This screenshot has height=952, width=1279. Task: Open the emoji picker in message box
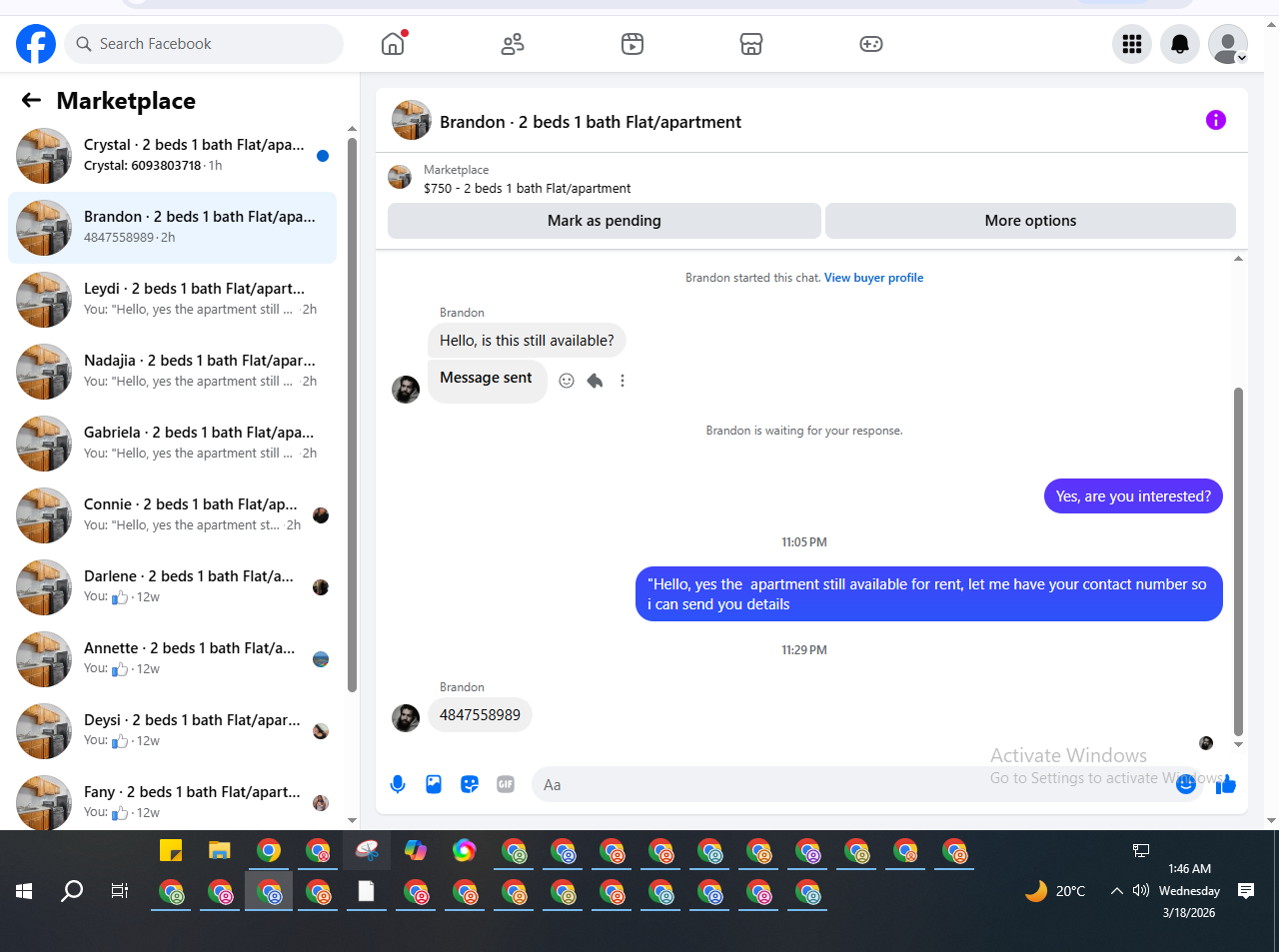point(1186,784)
